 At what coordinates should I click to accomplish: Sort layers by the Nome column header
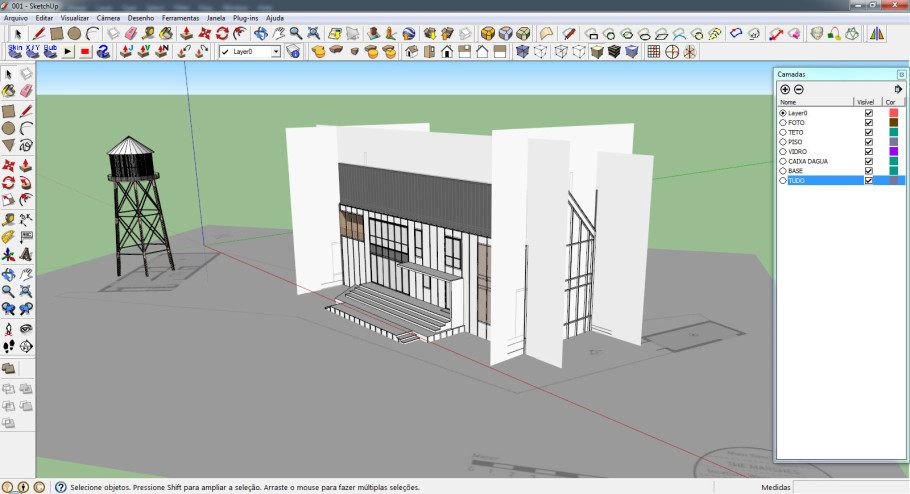point(815,102)
